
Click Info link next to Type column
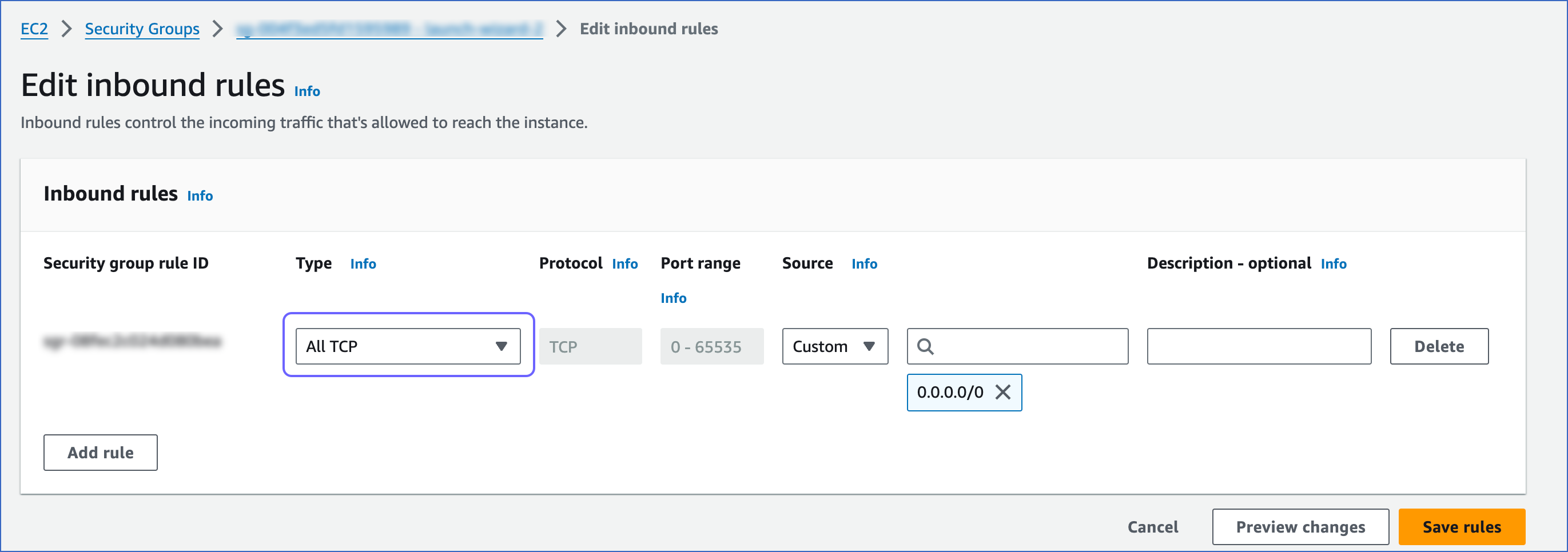pos(363,264)
